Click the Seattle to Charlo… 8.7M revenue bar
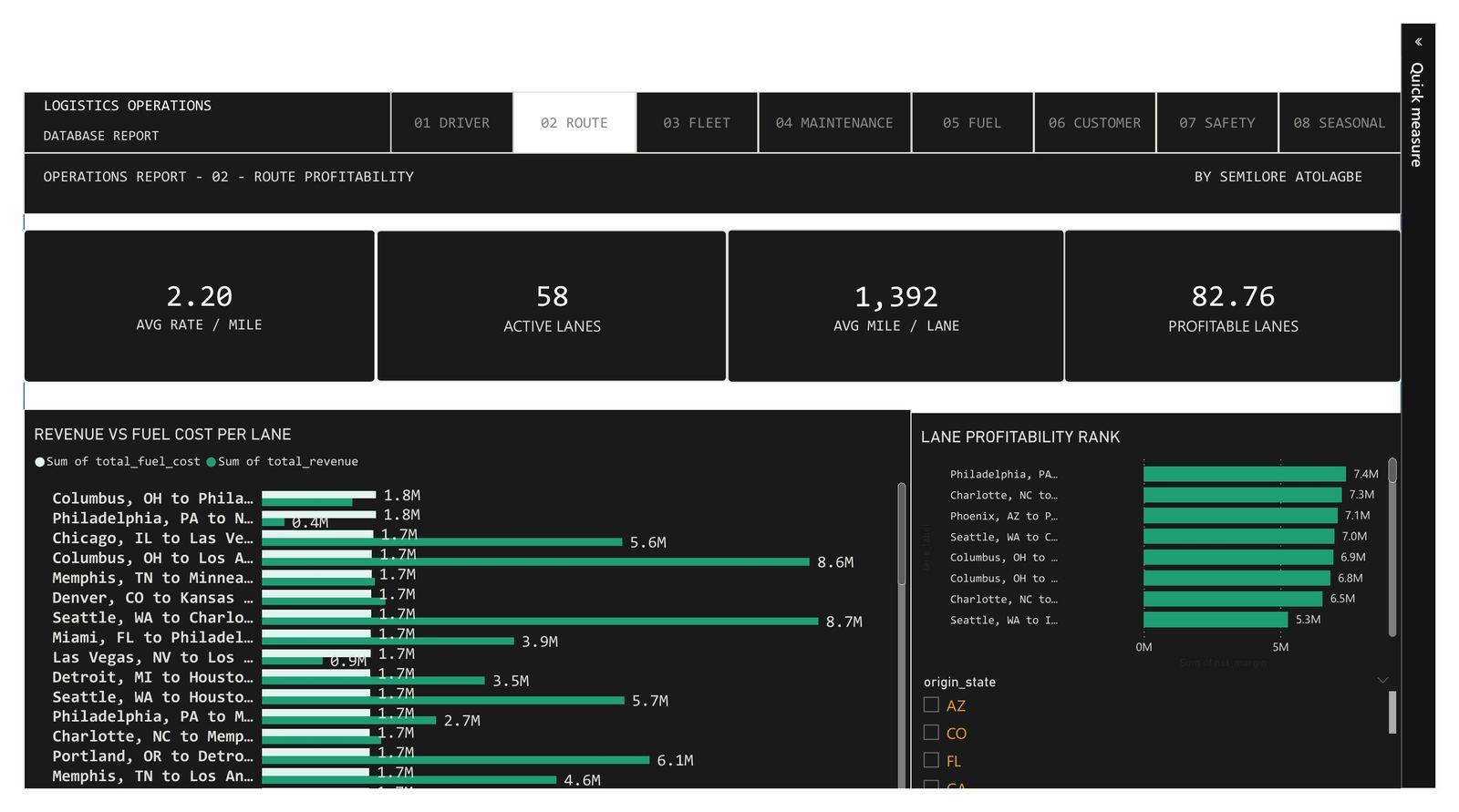The image size is (1459, 812). pos(540,622)
